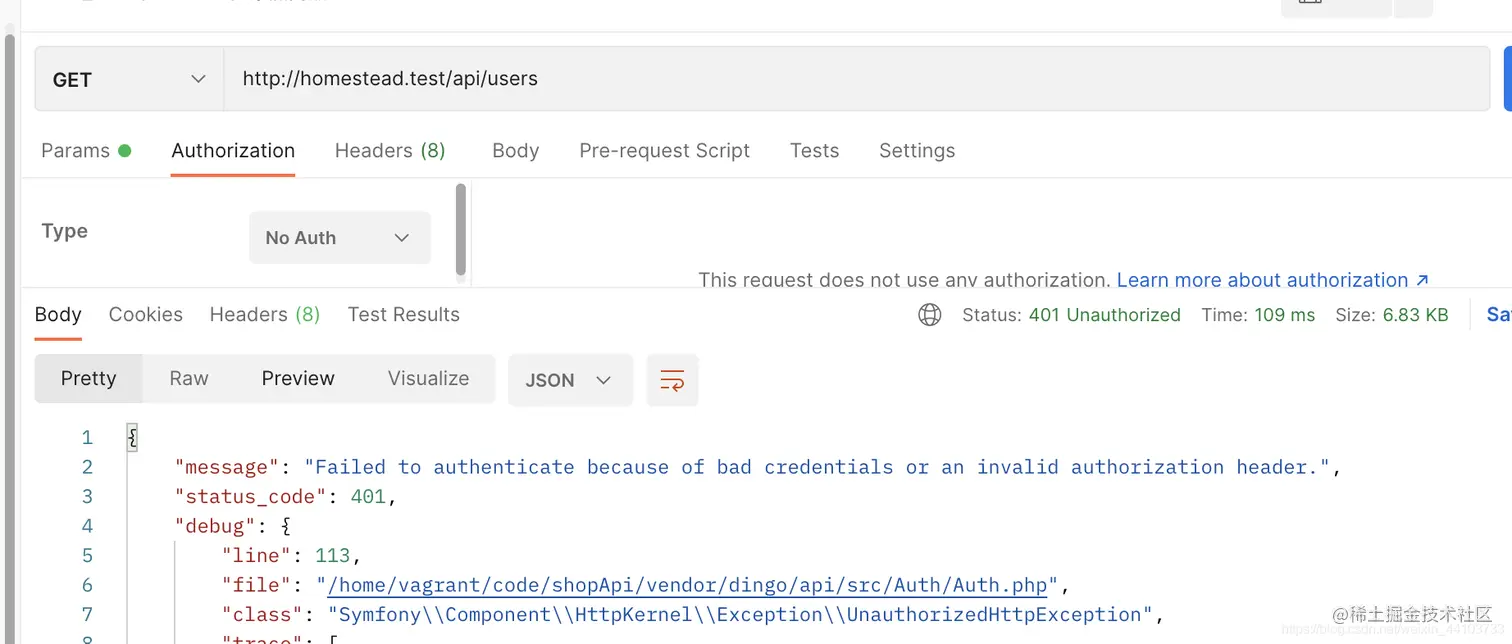The image size is (1512, 644).
Task: Open the Auth.php file path link
Action: 687,585
